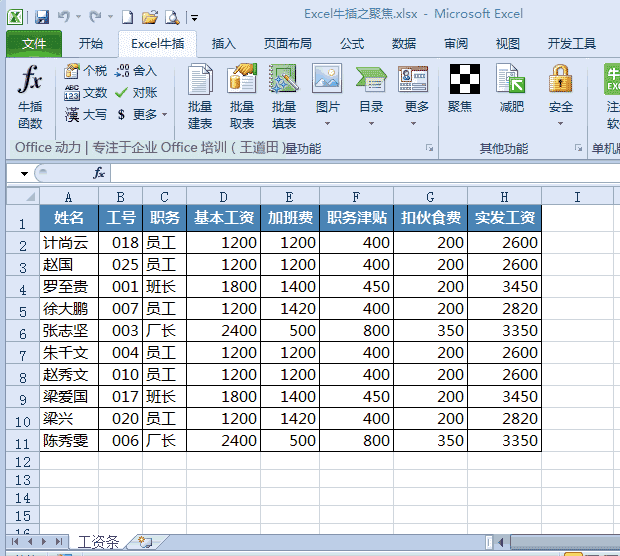
Task: Click the 目录 directory icon
Action: (371, 79)
